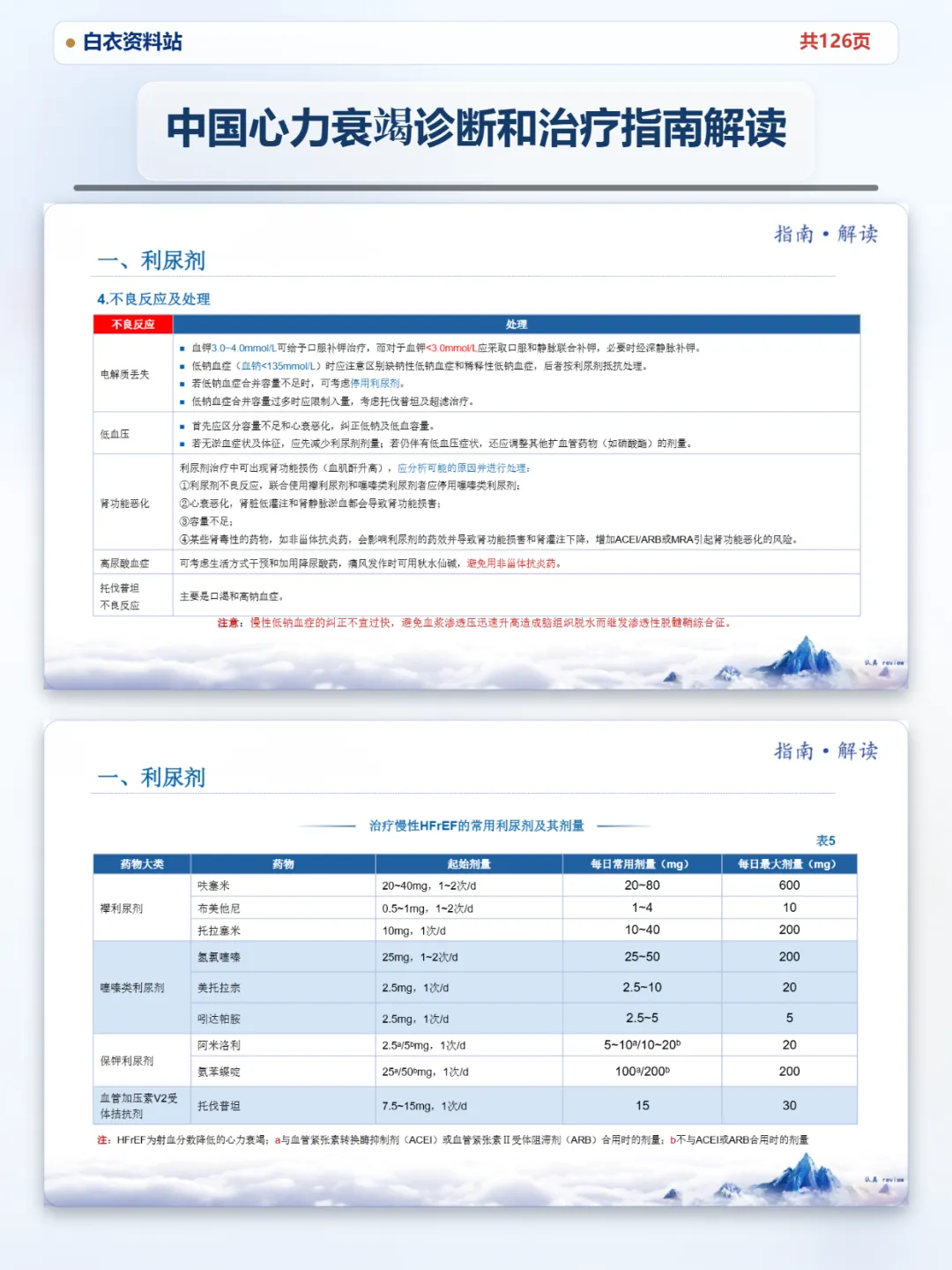Click the drug name 吲达帕胺
The height and width of the screenshot is (1270, 952).
[219, 1019]
